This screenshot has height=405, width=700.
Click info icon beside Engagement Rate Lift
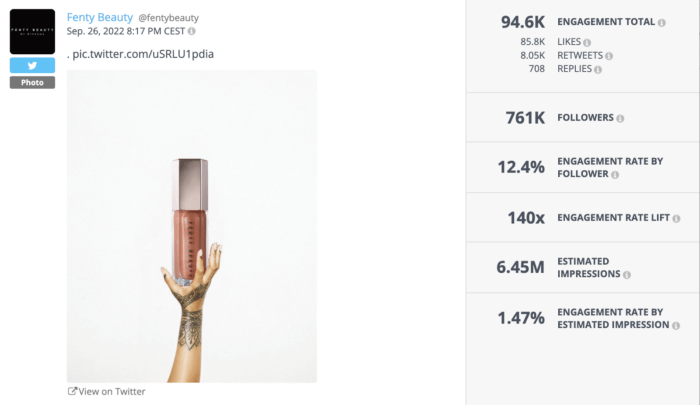[676, 218]
